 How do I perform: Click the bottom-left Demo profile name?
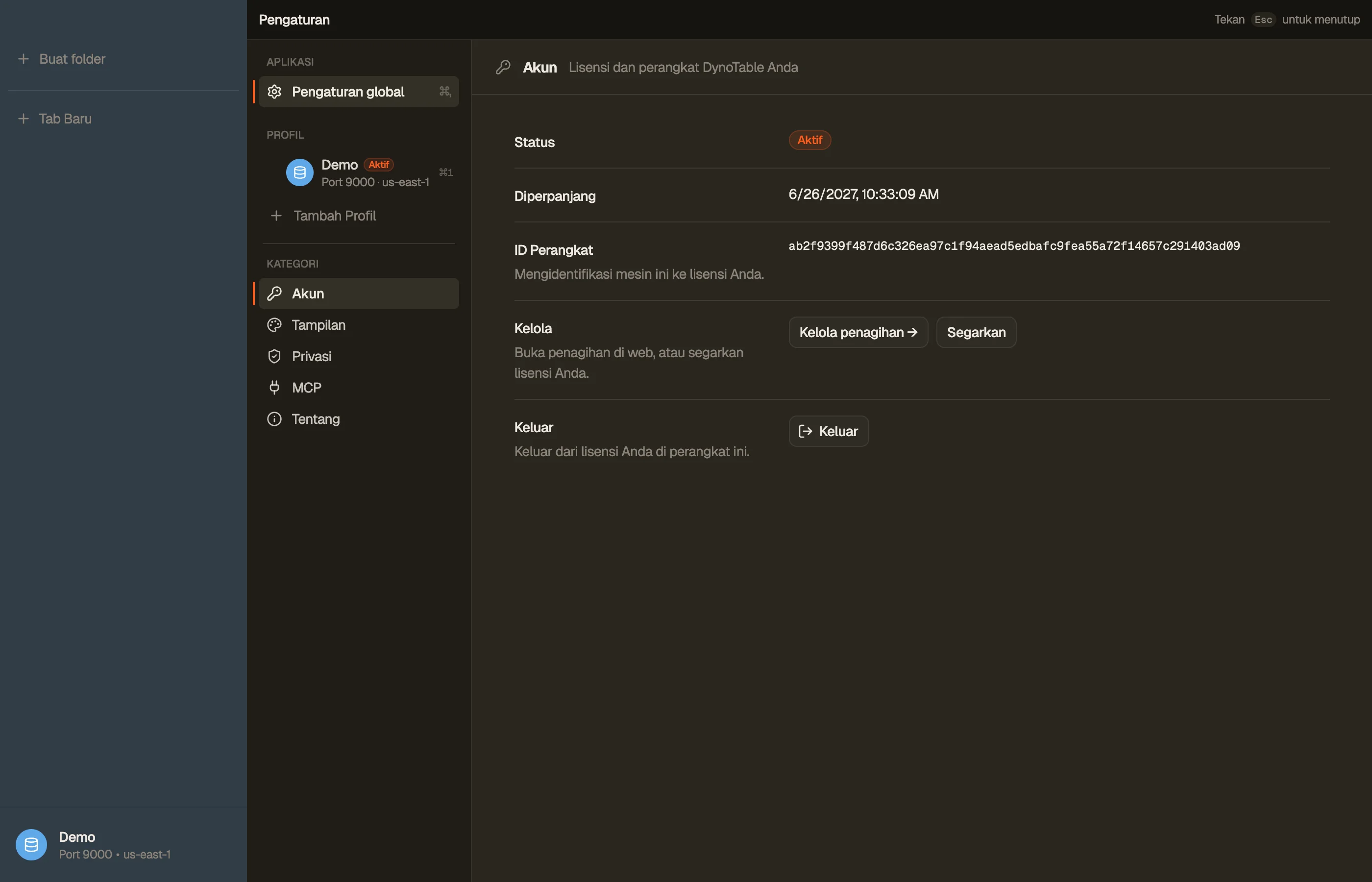click(x=77, y=837)
